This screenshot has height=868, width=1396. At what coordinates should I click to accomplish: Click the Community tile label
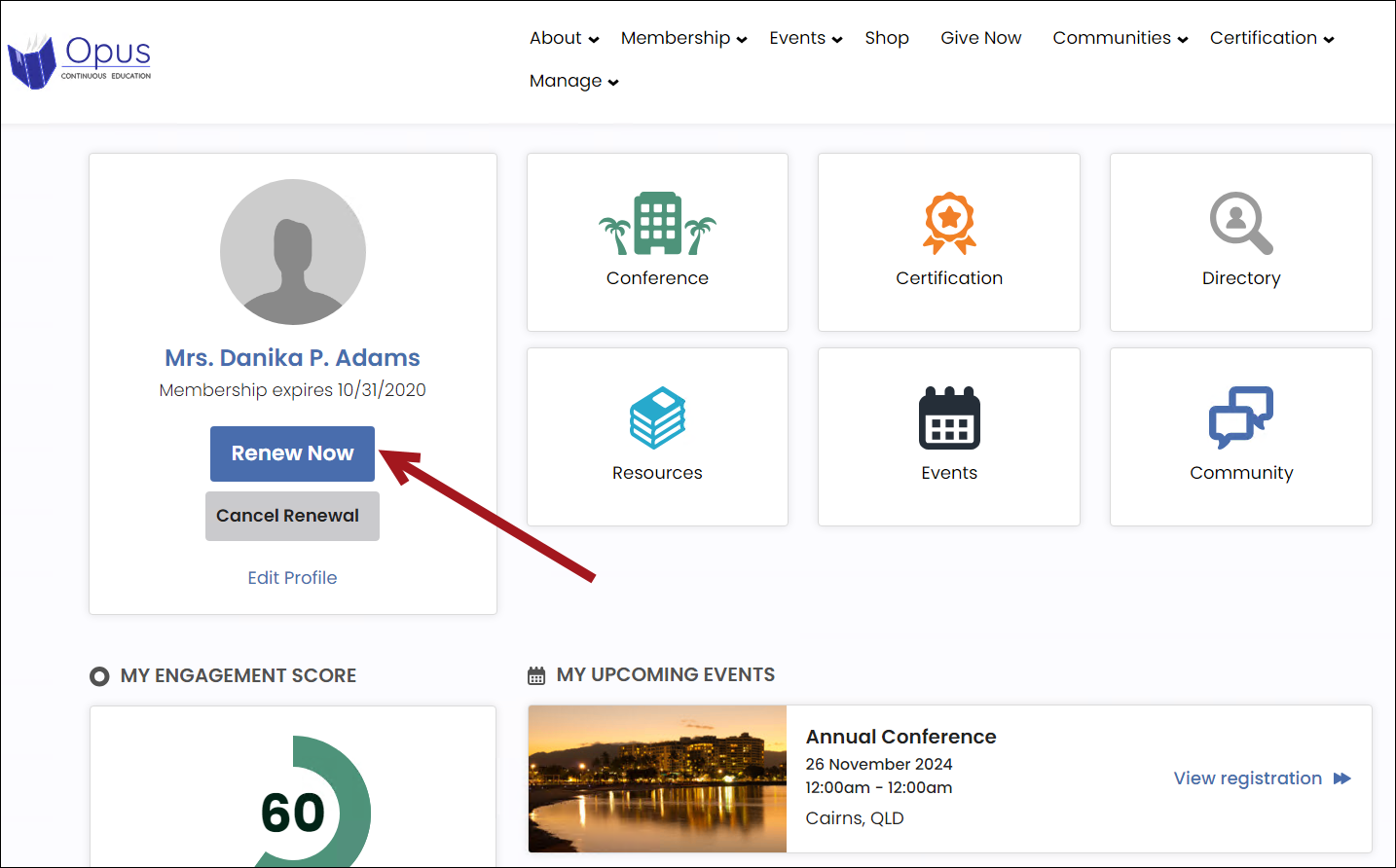(1241, 473)
